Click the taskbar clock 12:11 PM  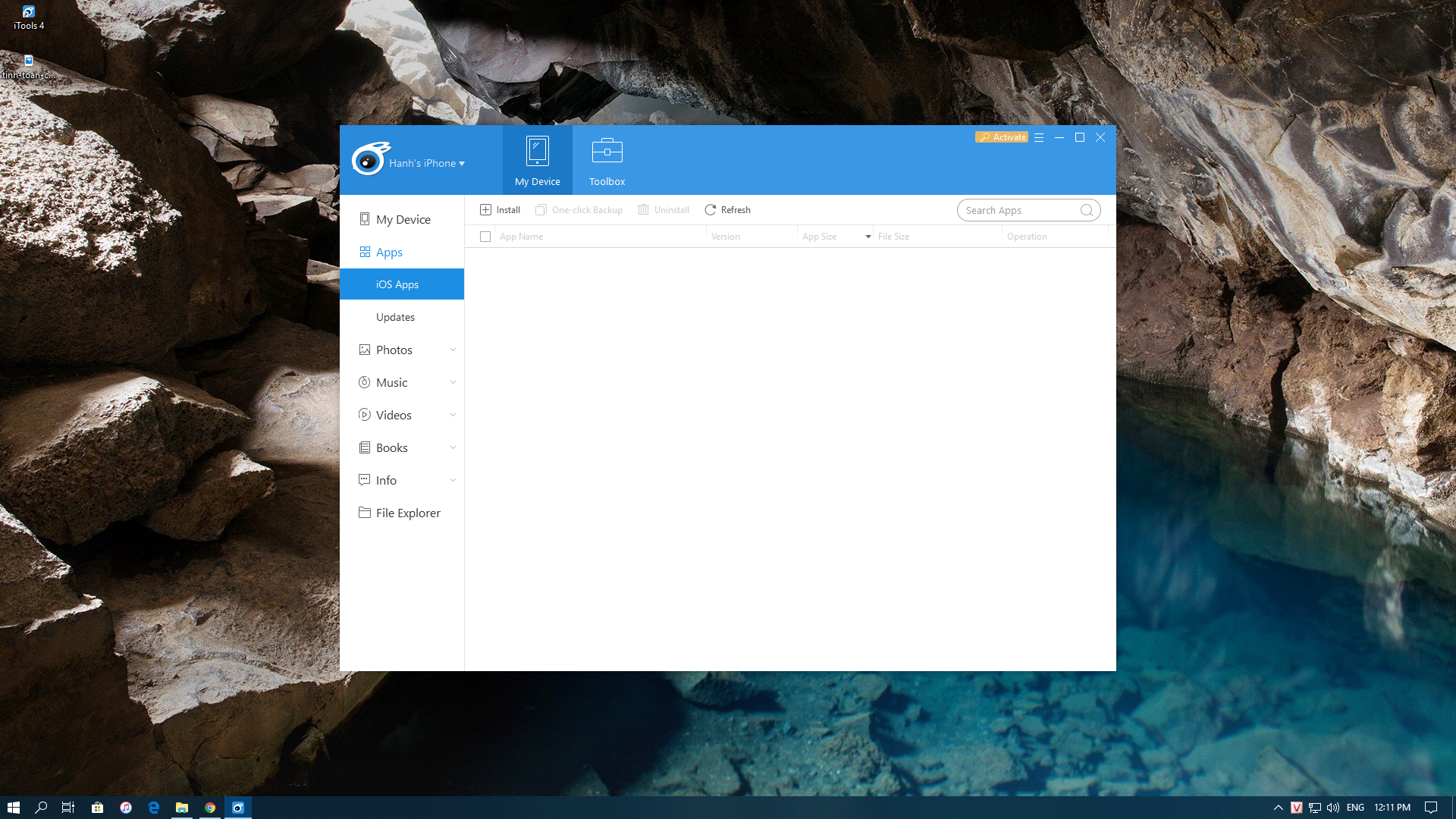[x=1392, y=808]
